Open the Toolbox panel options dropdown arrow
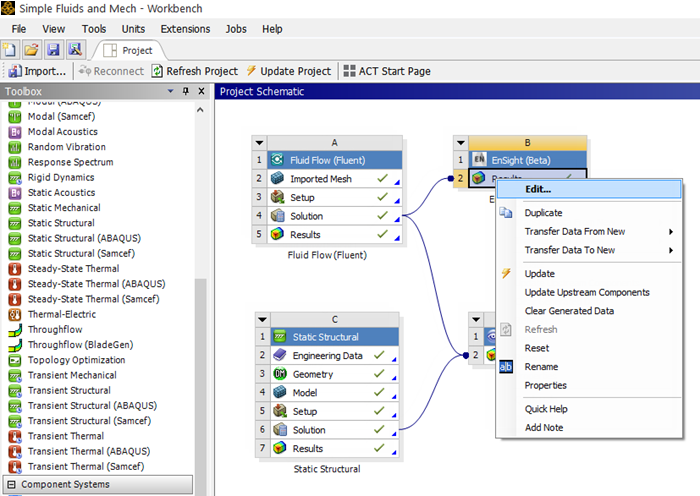The width and height of the screenshot is (700, 496). pos(171,91)
